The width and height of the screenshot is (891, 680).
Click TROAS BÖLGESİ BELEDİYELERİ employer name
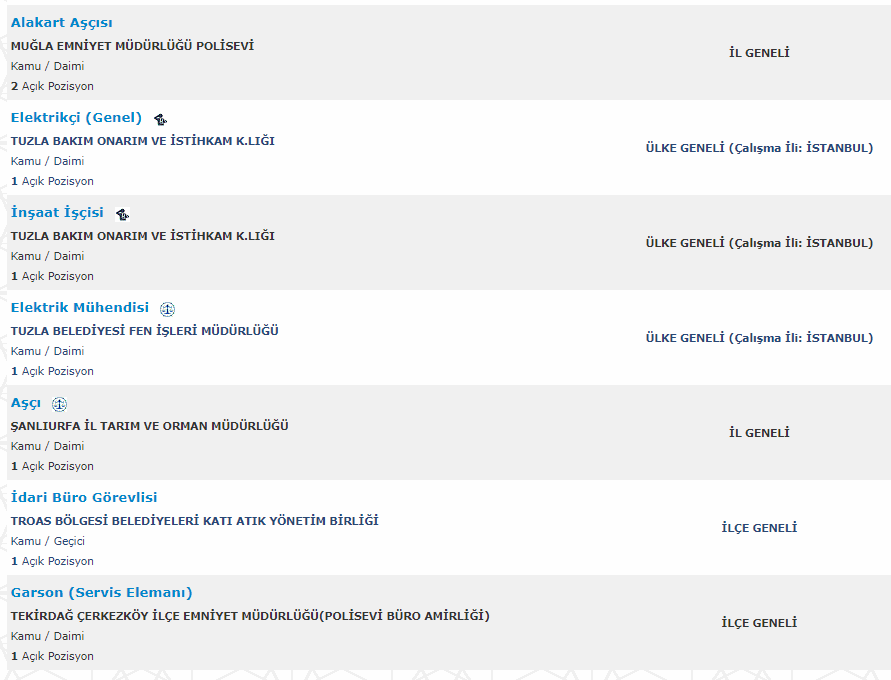coord(194,521)
